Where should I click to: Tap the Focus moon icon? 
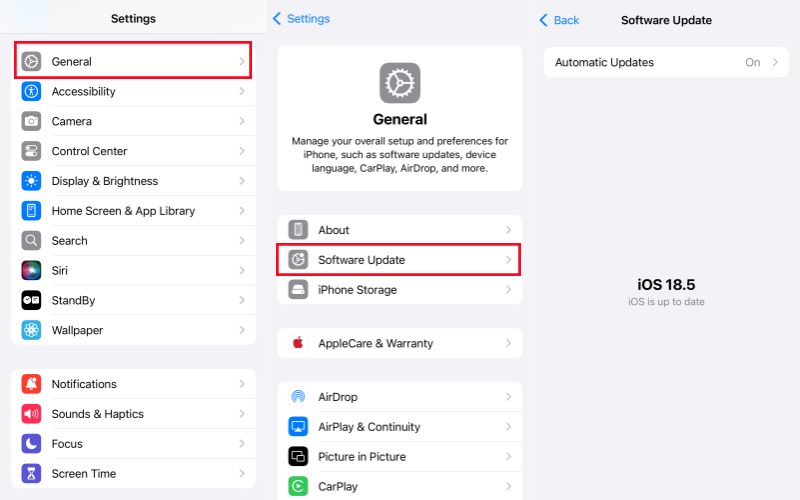31,443
